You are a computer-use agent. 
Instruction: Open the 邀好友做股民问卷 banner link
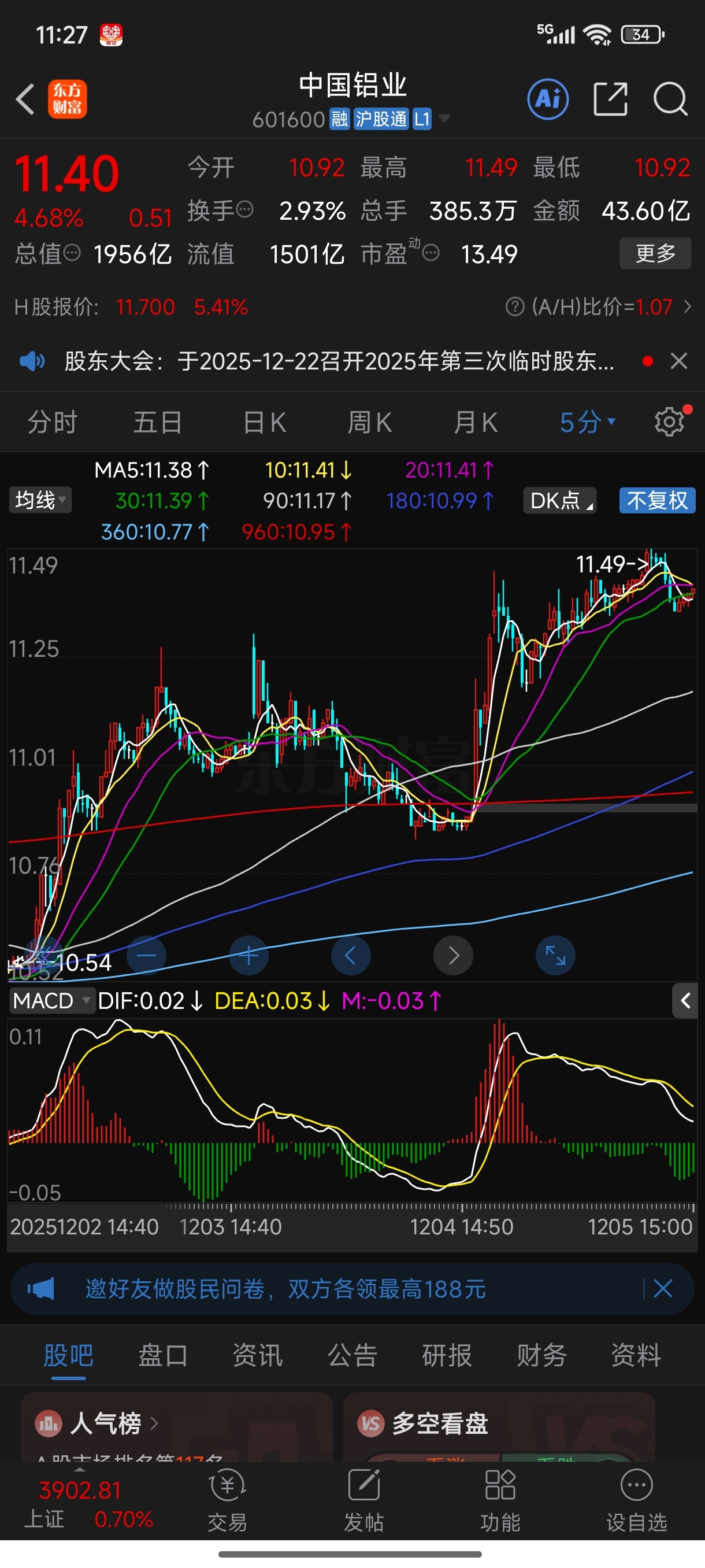coord(285,1289)
